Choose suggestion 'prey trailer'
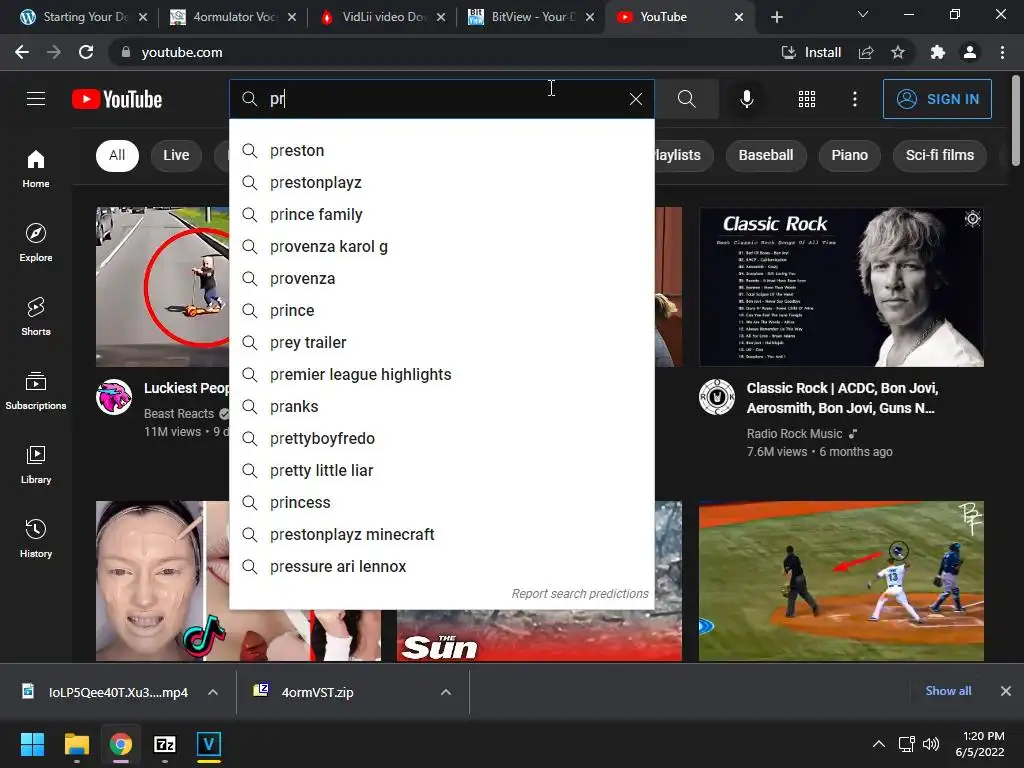The image size is (1024, 768). tap(442, 343)
